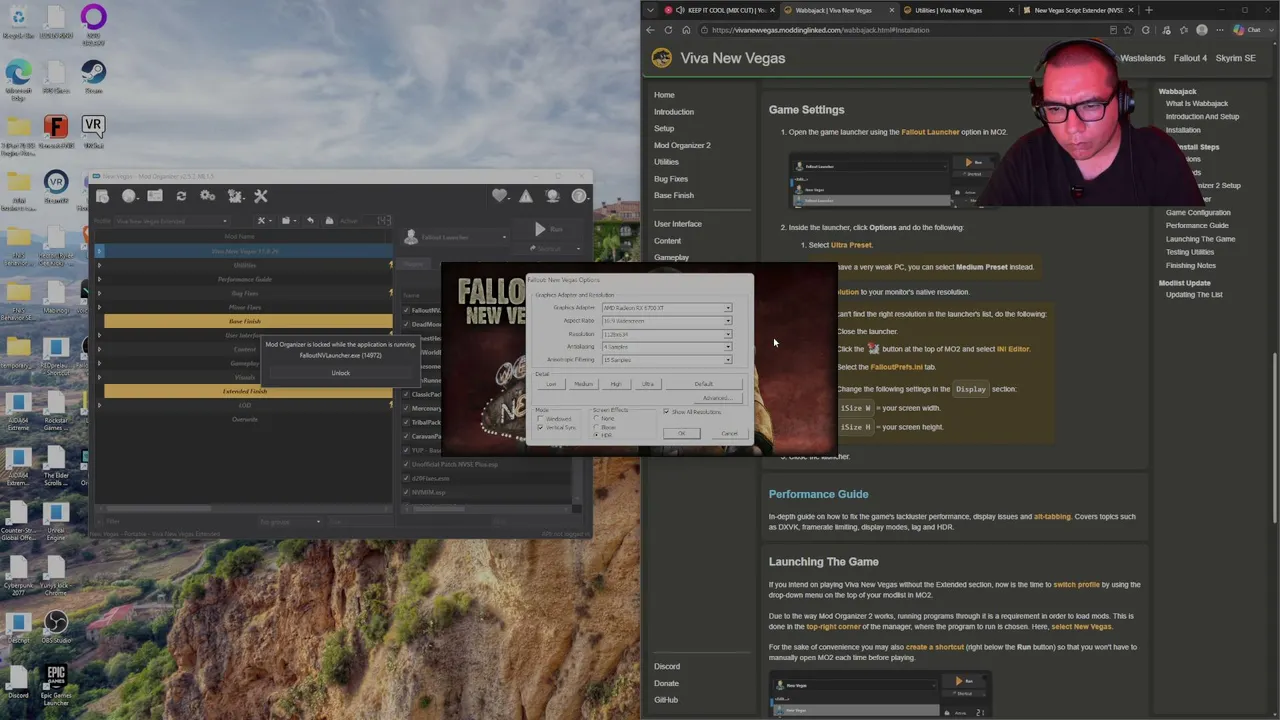The width and height of the screenshot is (1280, 720).
Task: Select the Ultra detail preset button
Action: [648, 384]
